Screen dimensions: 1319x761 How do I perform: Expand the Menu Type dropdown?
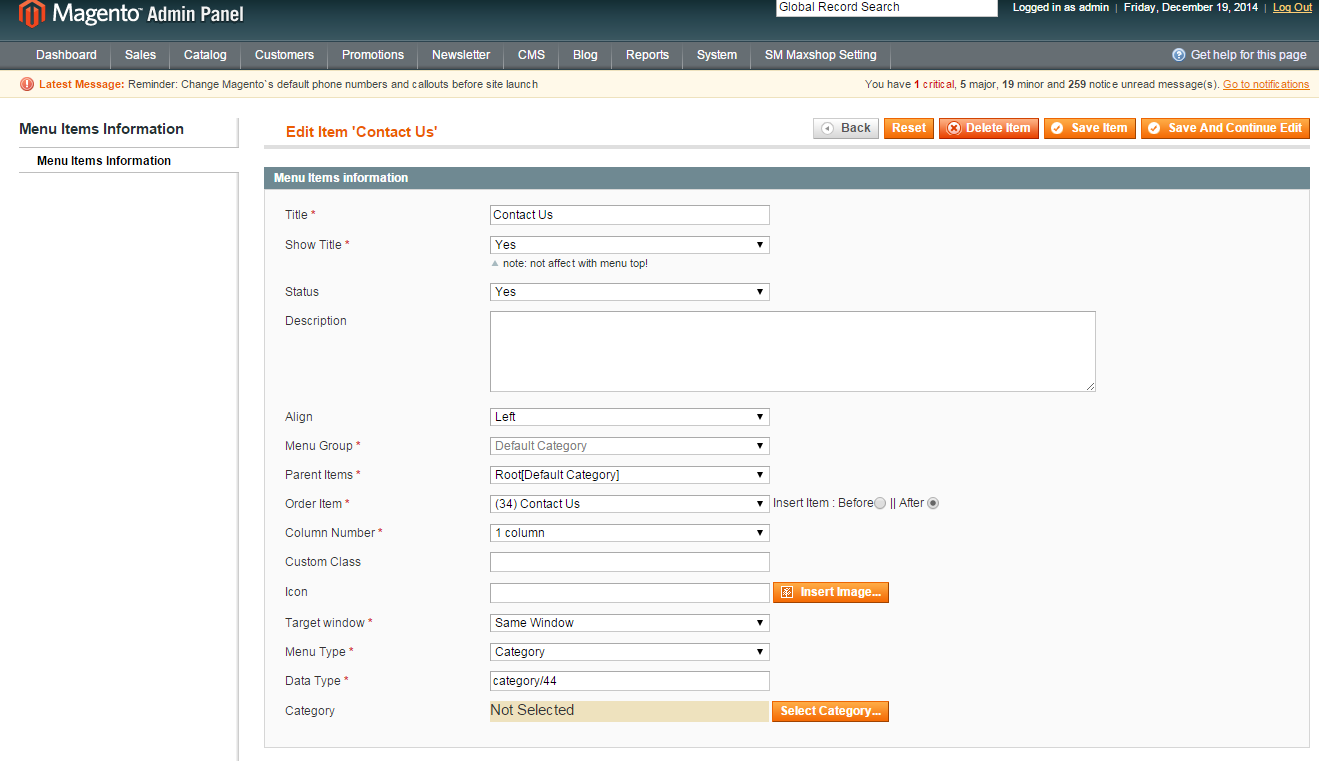(x=630, y=651)
